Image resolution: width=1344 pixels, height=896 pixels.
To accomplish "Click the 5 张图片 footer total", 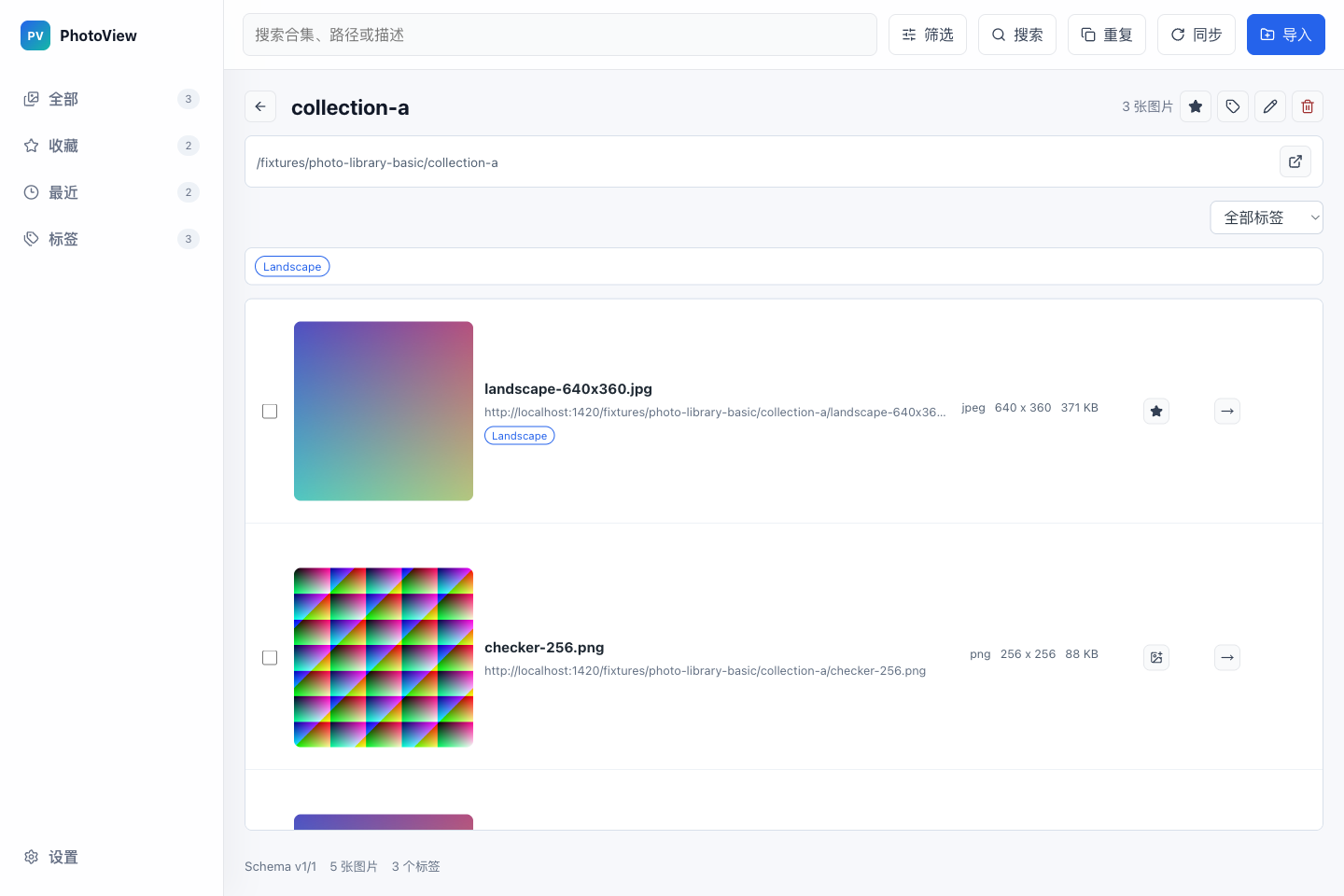I will [354, 867].
